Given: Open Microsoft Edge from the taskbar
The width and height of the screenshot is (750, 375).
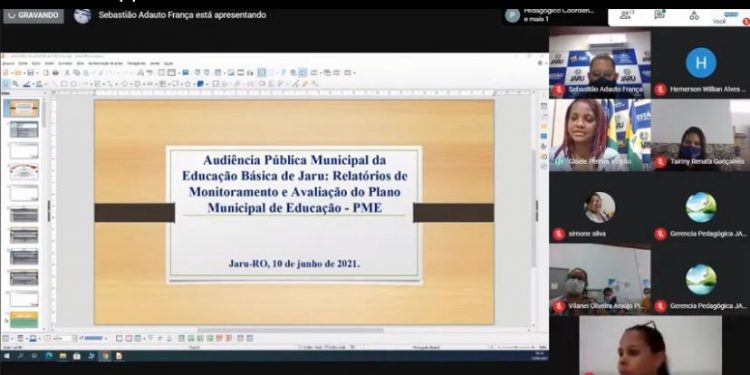Looking at the screenshot, I should tap(49, 356).
